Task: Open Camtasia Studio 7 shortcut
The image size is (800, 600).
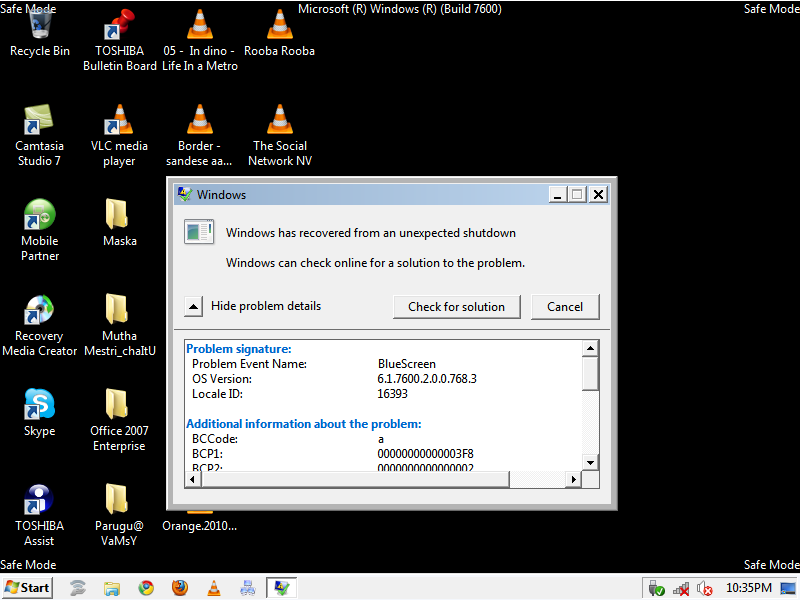Action: tap(39, 135)
